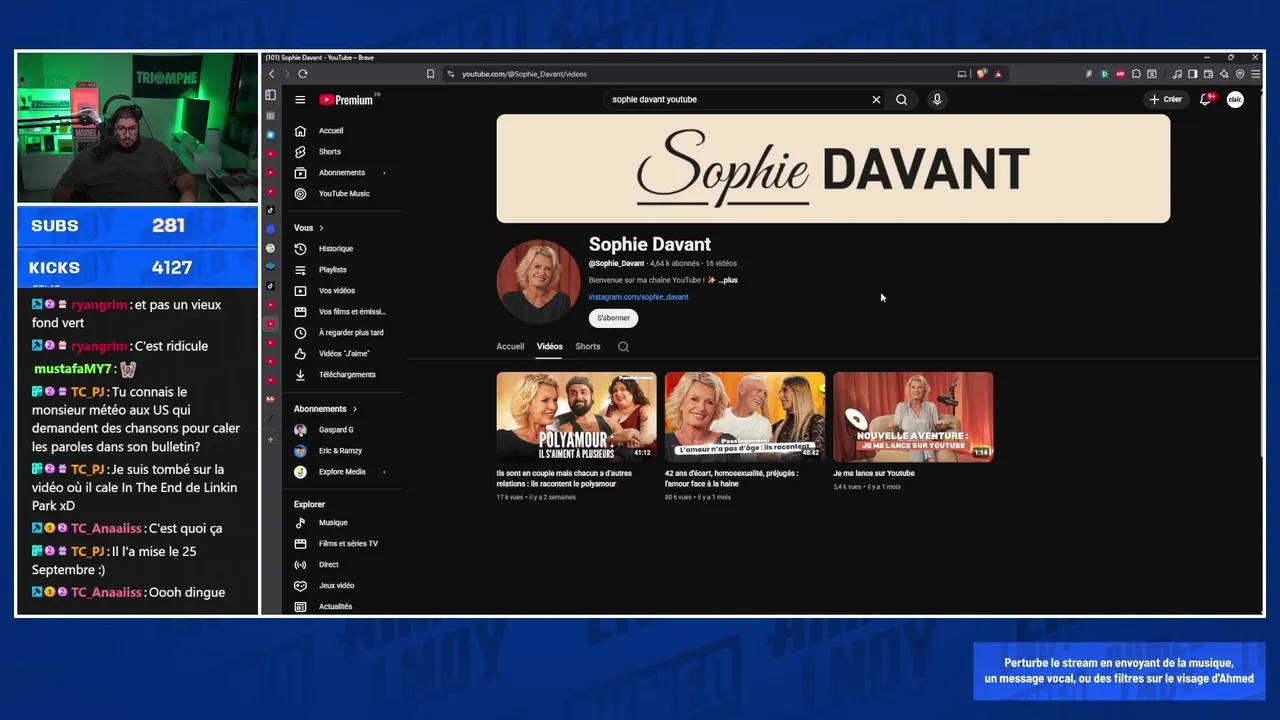Viewport: 1280px width, 720px height.
Task: Start voice search with microphone
Action: click(x=937, y=100)
